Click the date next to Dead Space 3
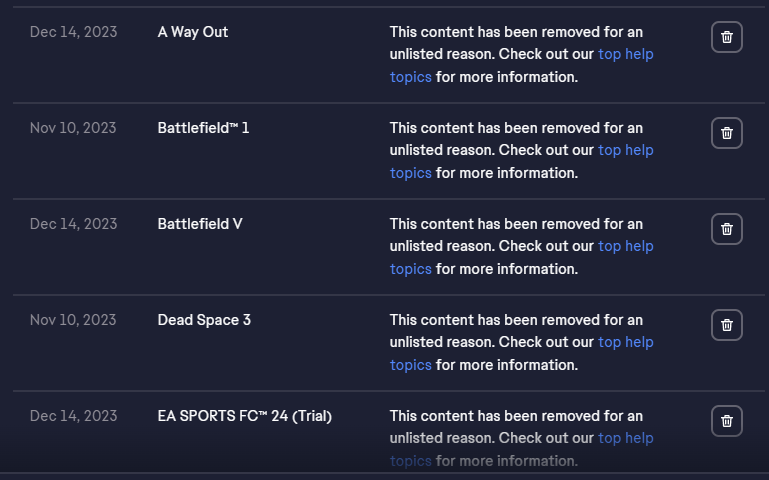 tap(73, 320)
